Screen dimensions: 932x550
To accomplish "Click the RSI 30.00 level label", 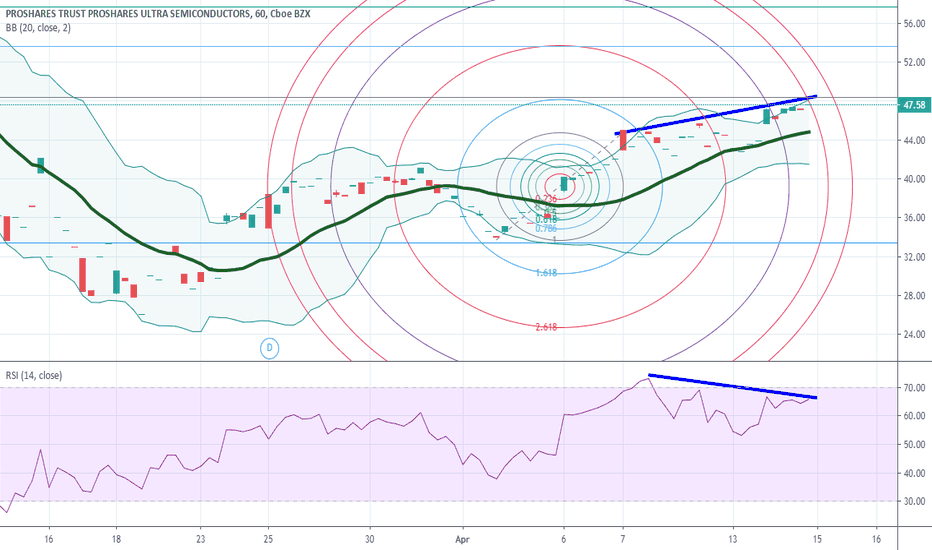I will coord(914,501).
